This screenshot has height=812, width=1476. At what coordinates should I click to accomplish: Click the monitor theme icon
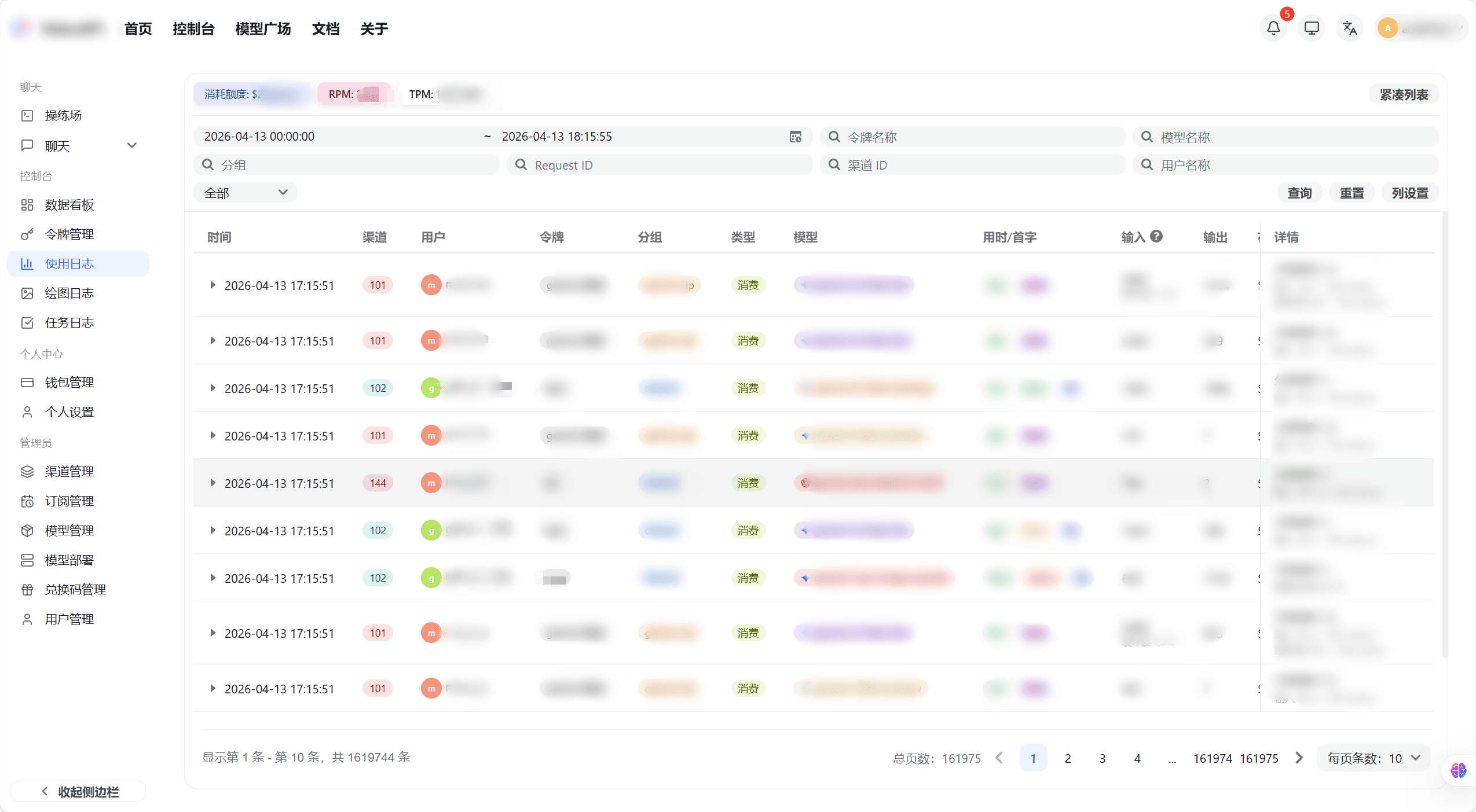coord(1312,28)
